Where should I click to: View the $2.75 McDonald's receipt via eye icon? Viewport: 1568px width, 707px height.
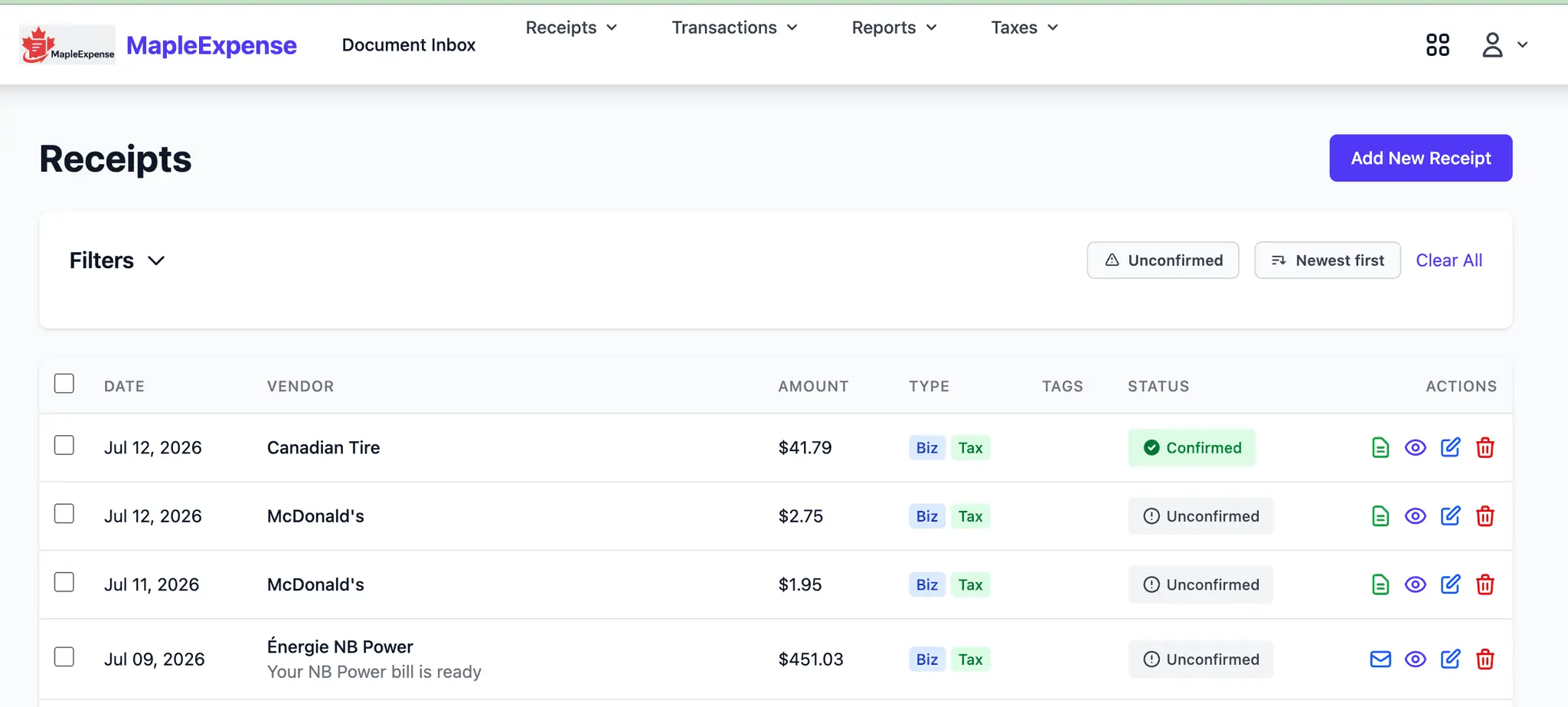(1415, 516)
